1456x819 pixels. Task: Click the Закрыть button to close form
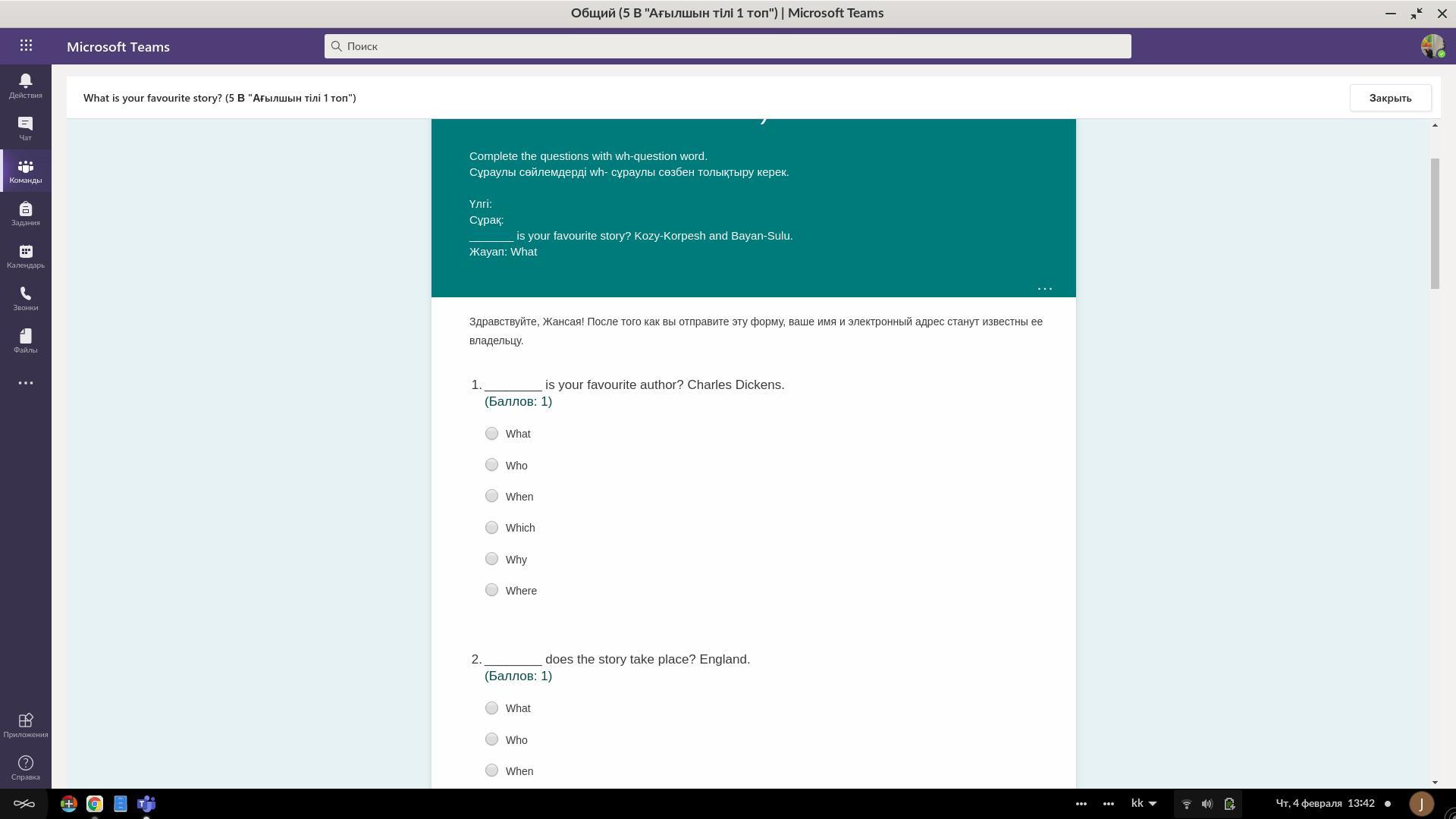point(1390,98)
